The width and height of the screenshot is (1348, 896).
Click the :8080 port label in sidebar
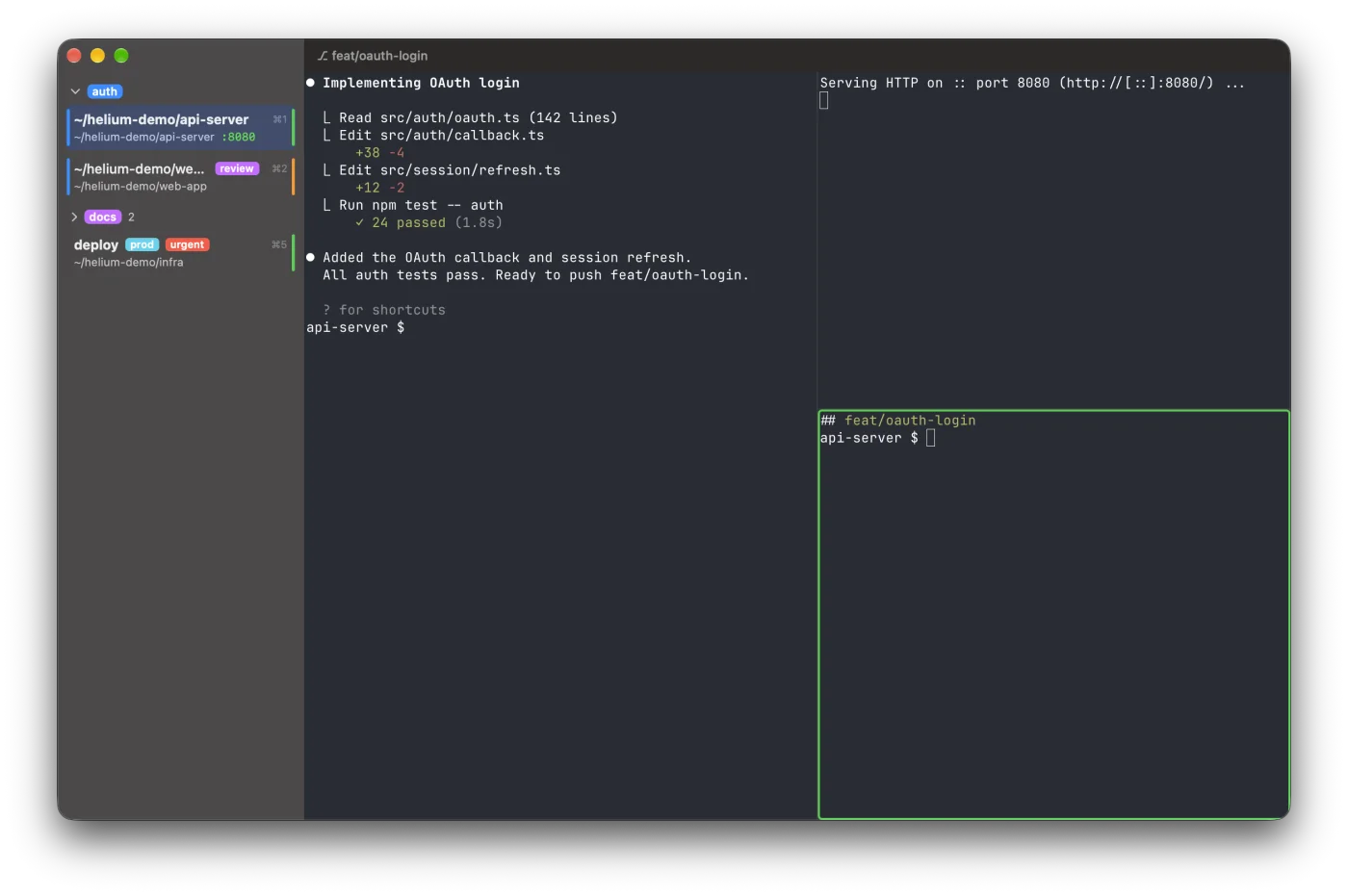(239, 137)
